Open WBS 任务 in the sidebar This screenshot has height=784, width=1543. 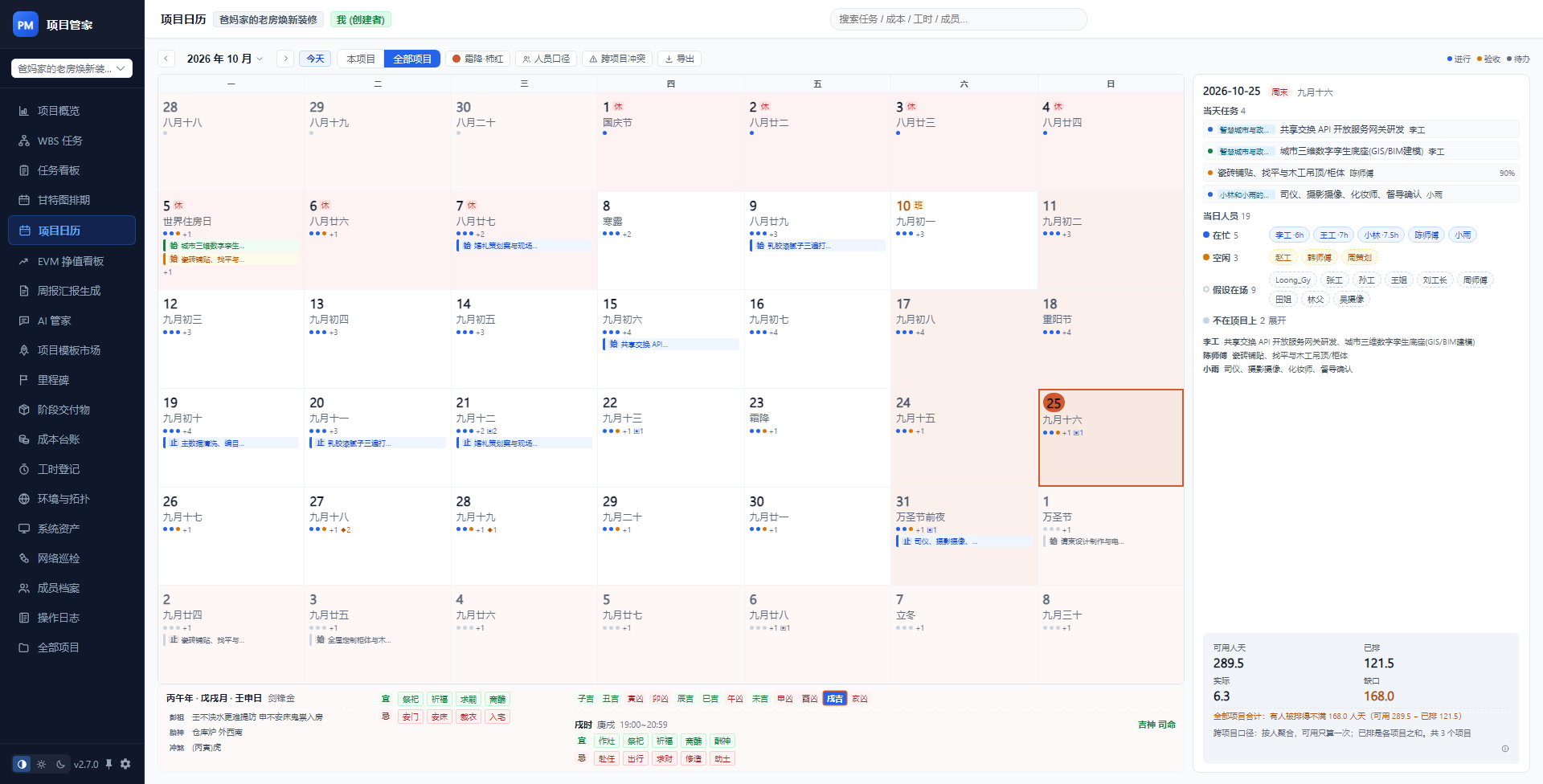click(72, 141)
